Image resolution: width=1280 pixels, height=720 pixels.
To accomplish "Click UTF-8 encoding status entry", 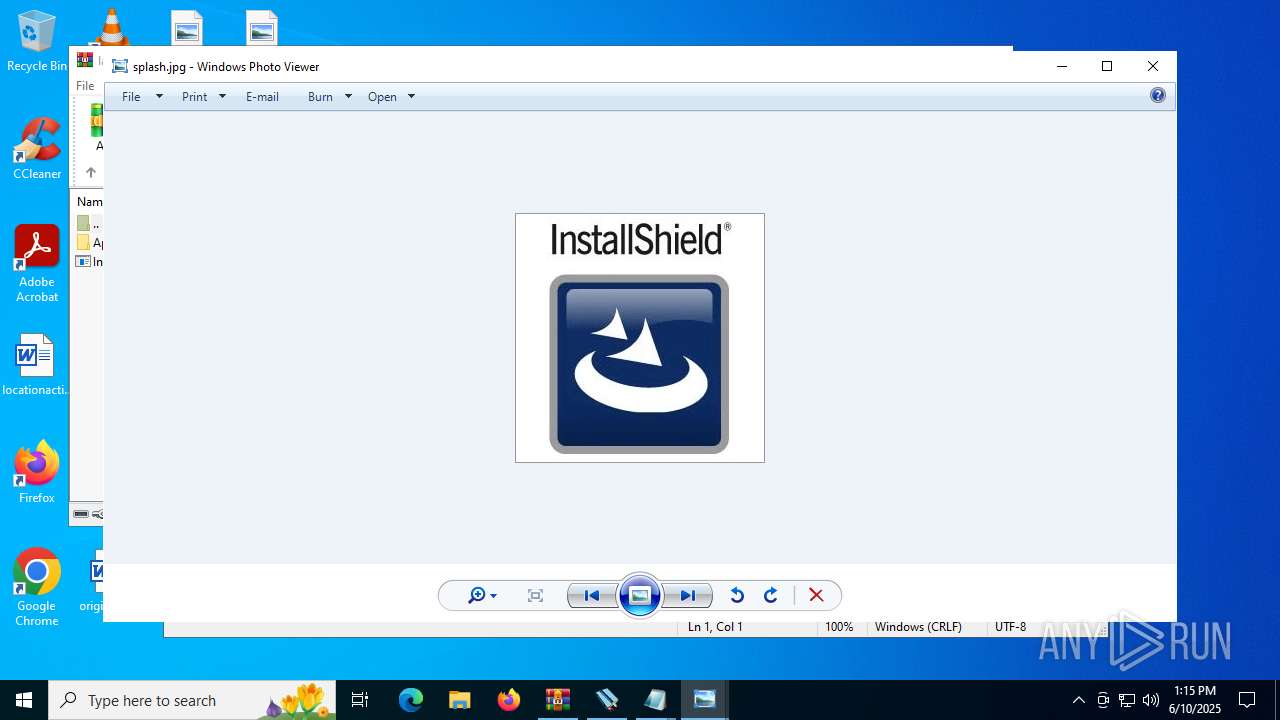I will point(1010,627).
